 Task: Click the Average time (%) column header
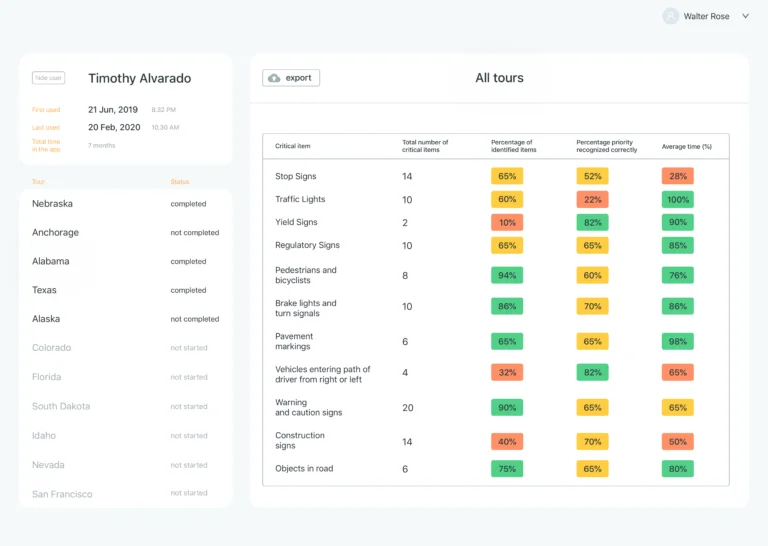686,147
